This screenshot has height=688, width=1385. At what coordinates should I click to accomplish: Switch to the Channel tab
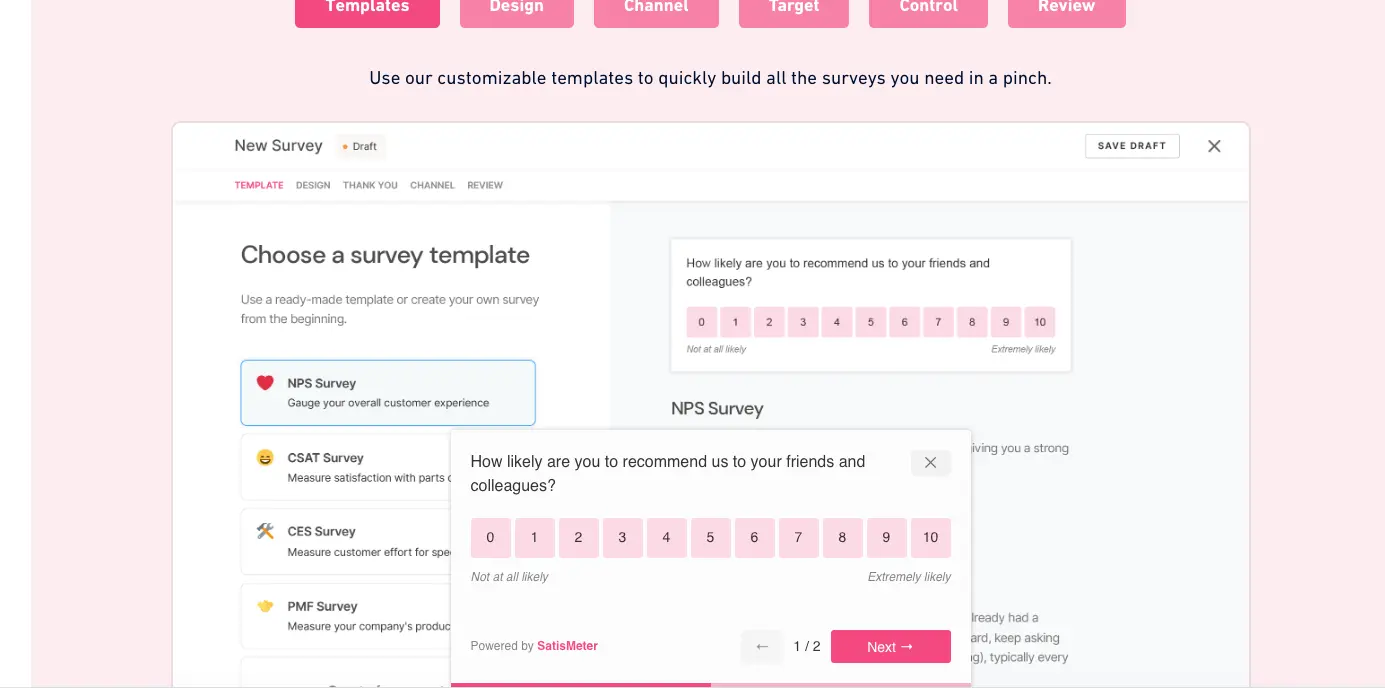(x=656, y=9)
